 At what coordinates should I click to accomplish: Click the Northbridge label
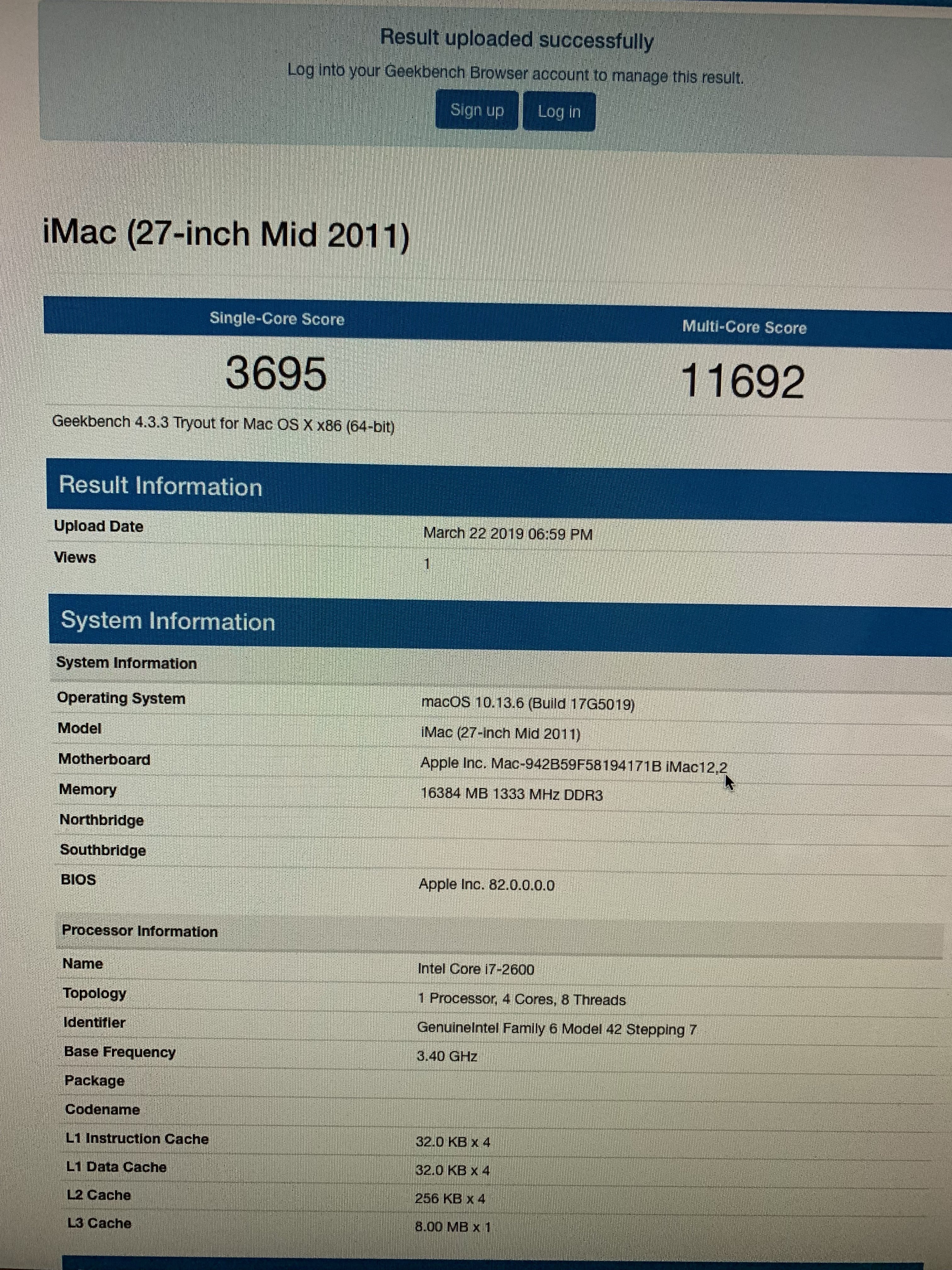point(102,820)
